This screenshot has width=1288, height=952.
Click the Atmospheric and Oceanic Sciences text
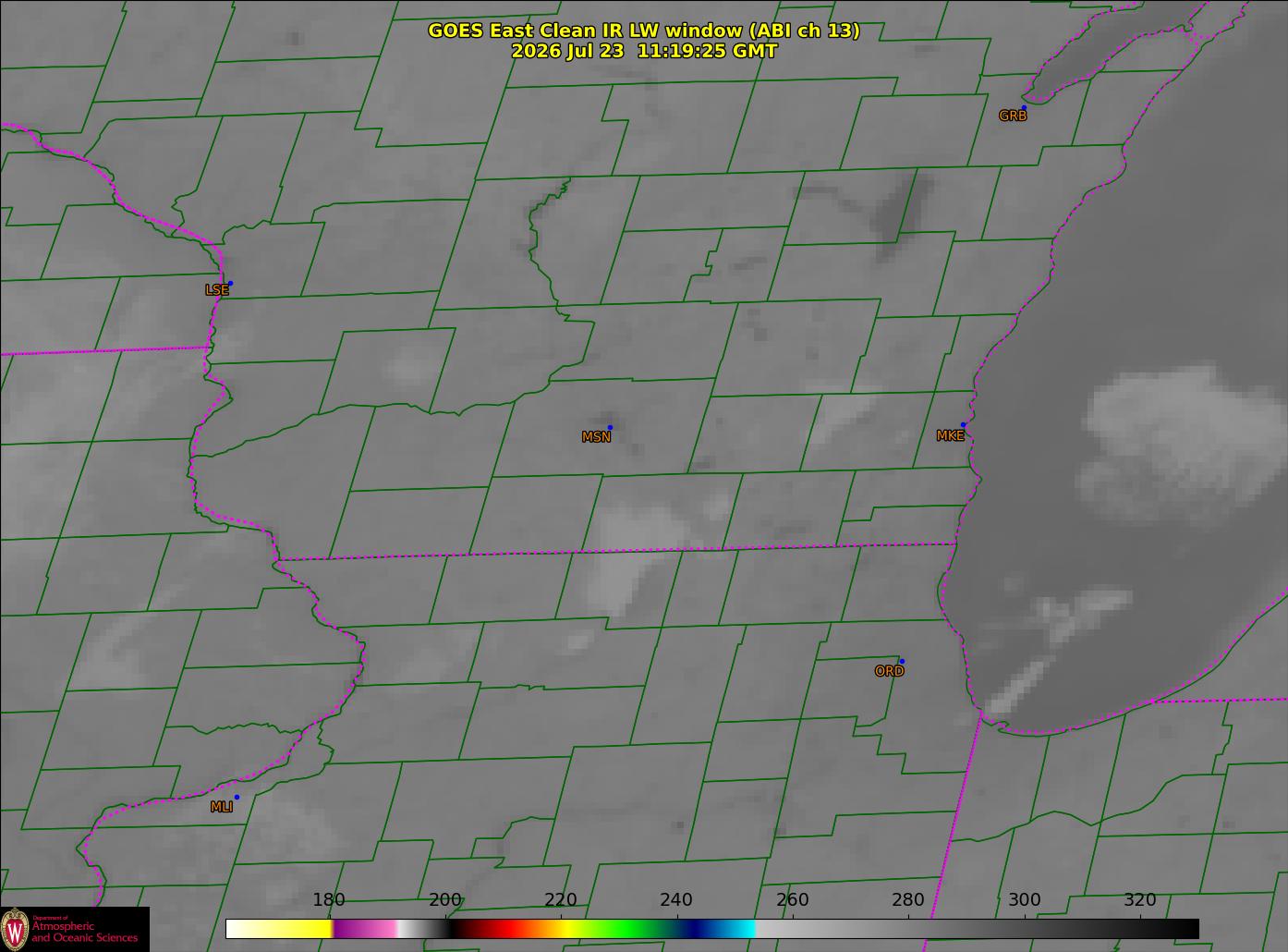(x=85, y=932)
